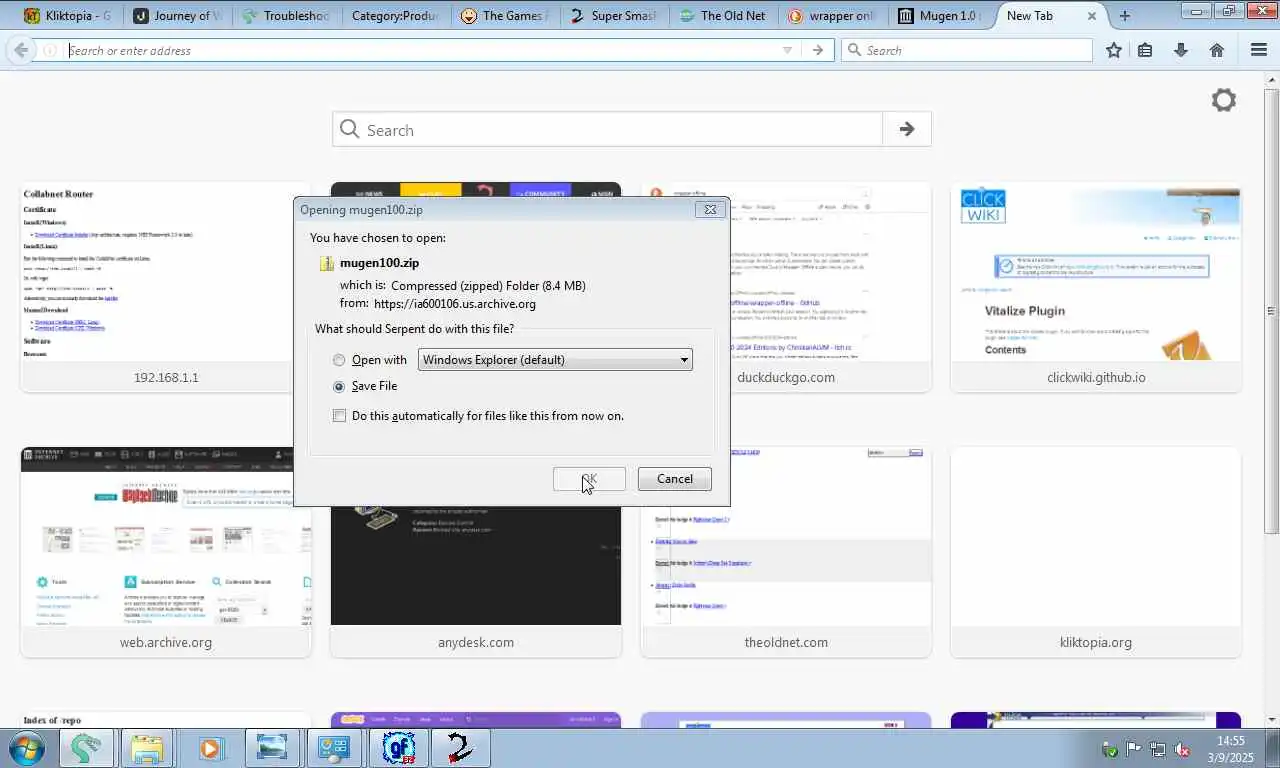The image size is (1280, 768).
Task: Click the Serpent browser taskbar icon
Action: (x=86, y=749)
